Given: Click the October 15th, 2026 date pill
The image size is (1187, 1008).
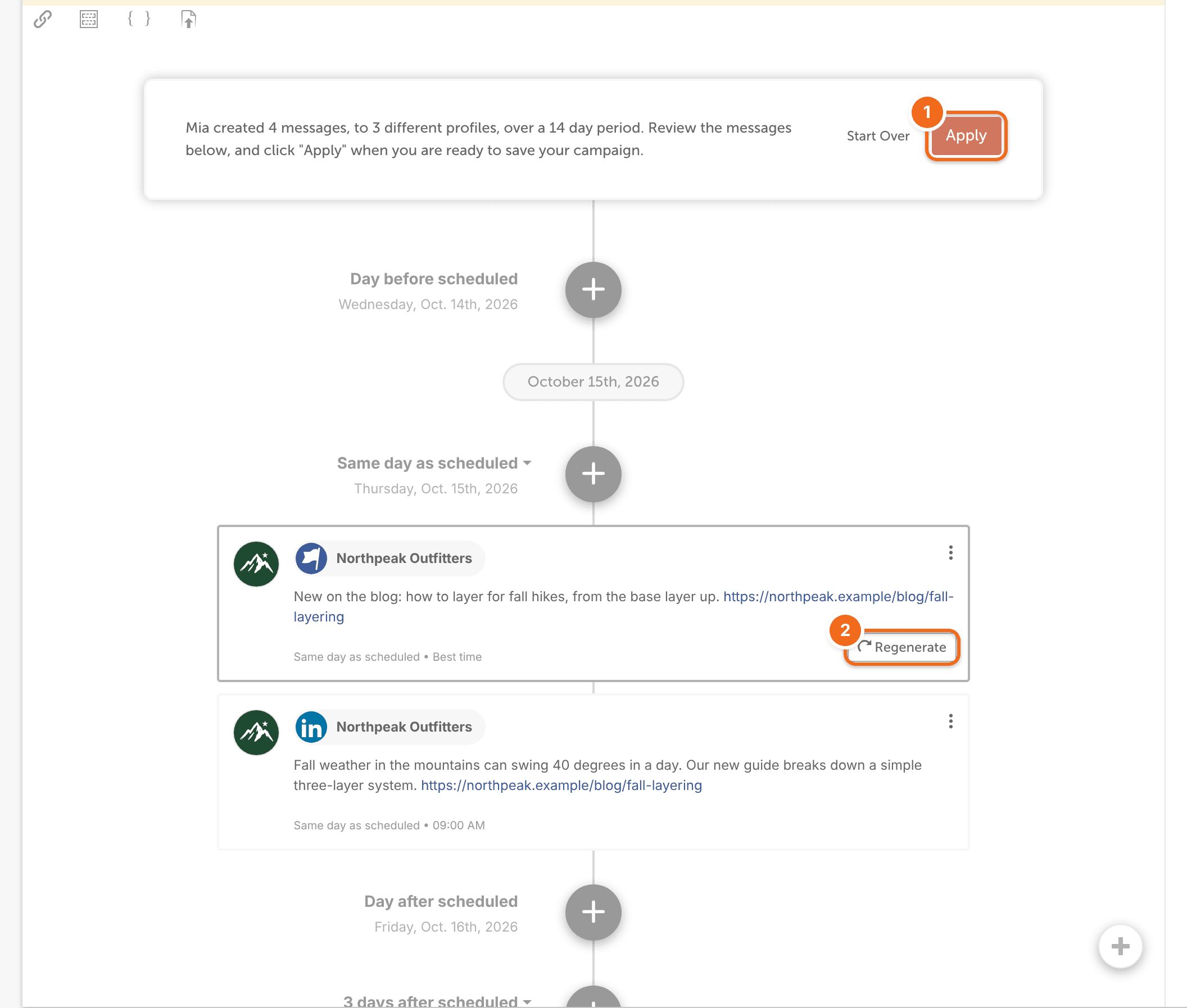Looking at the screenshot, I should tap(593, 382).
